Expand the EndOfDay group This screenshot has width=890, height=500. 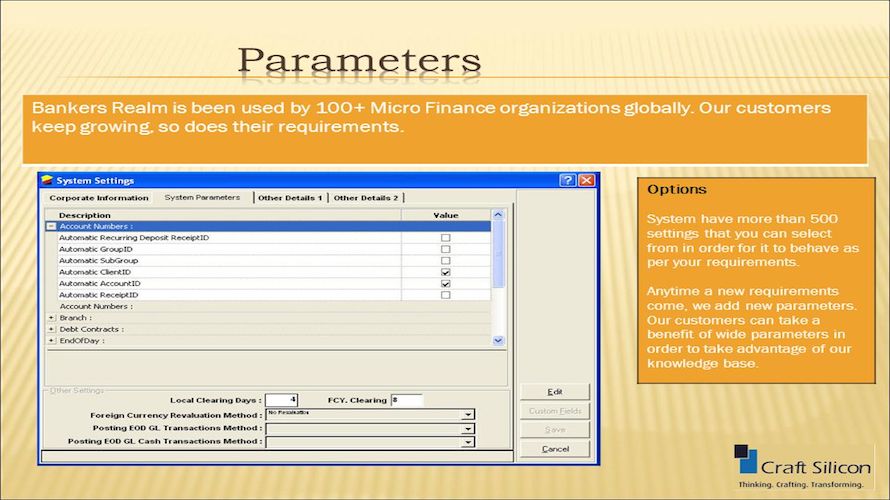pos(51,341)
